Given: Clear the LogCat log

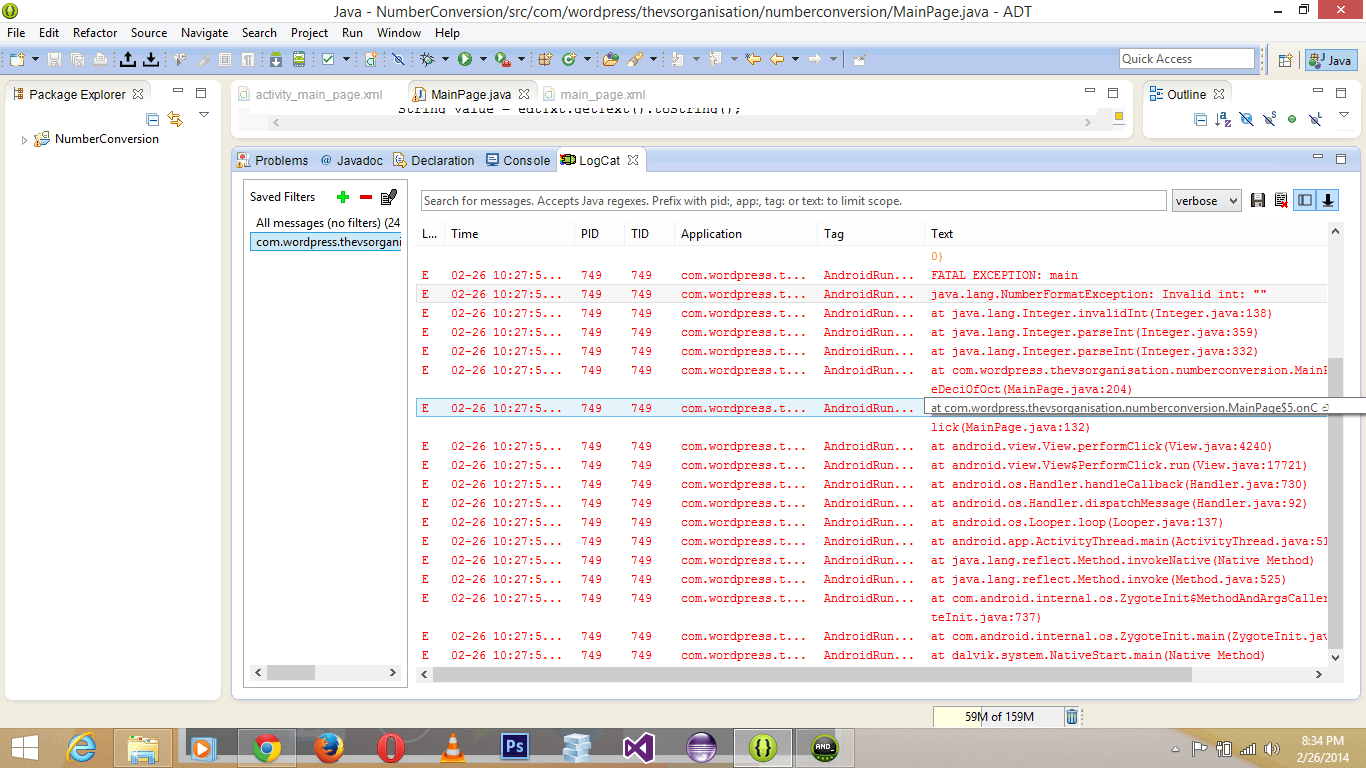Looking at the screenshot, I should 1281,201.
